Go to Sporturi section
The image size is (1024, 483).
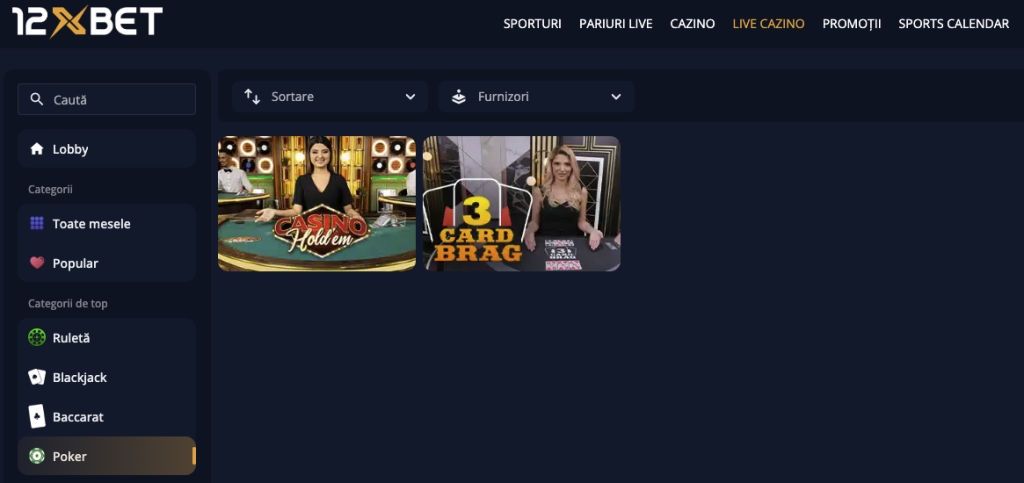[532, 24]
